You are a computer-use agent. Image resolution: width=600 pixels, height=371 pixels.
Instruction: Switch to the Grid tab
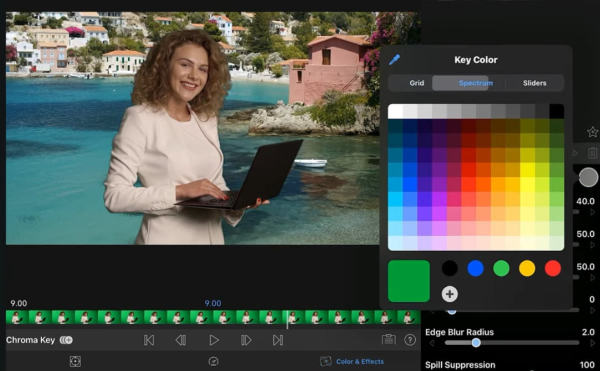pyautogui.click(x=417, y=83)
